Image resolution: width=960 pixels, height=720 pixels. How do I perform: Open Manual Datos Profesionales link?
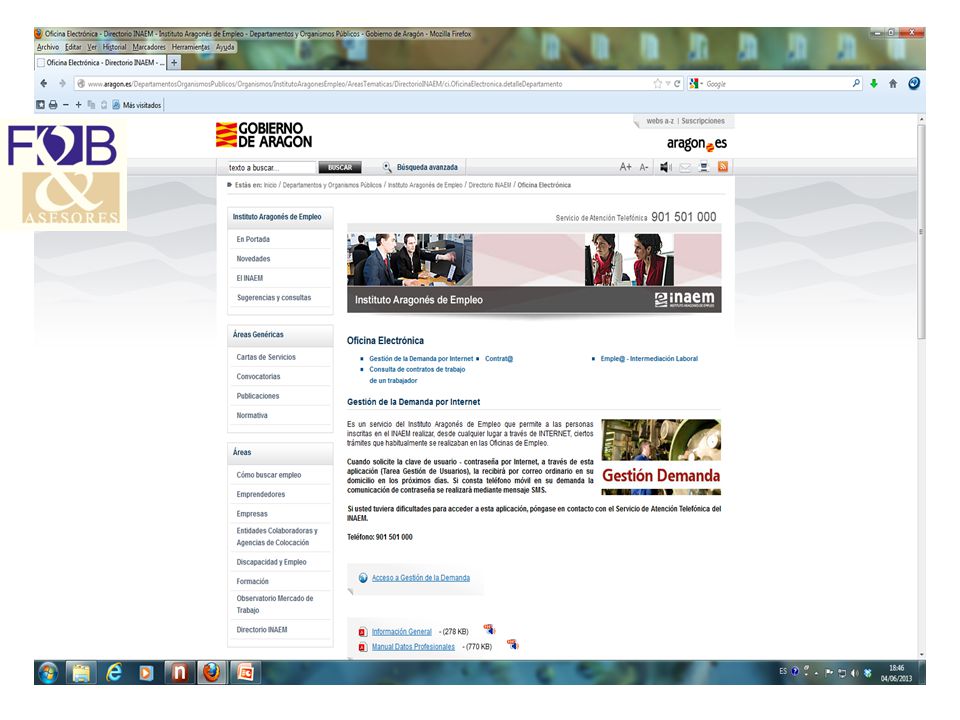[x=413, y=647]
